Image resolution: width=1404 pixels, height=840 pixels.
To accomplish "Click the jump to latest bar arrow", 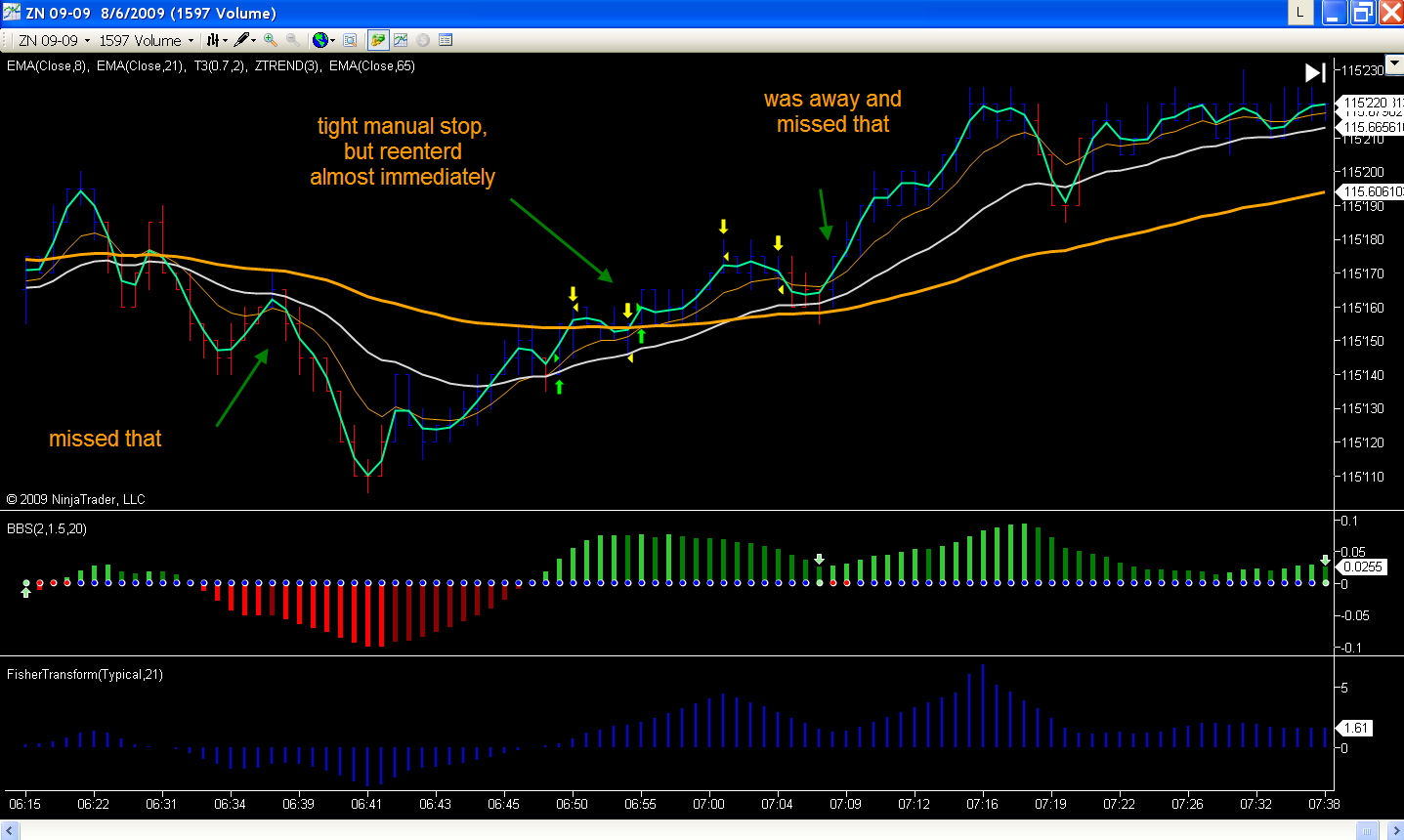I will click(x=1315, y=72).
